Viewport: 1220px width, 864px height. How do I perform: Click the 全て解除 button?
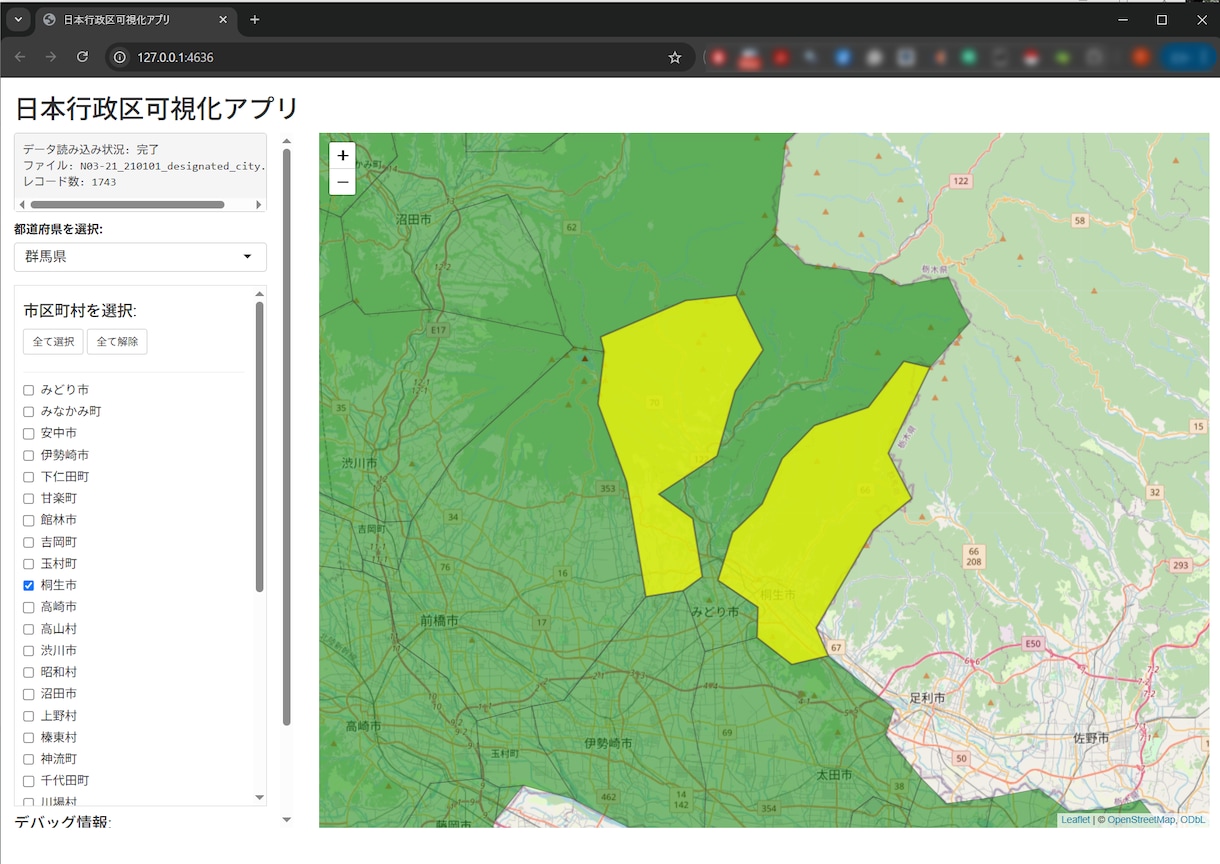(x=117, y=342)
